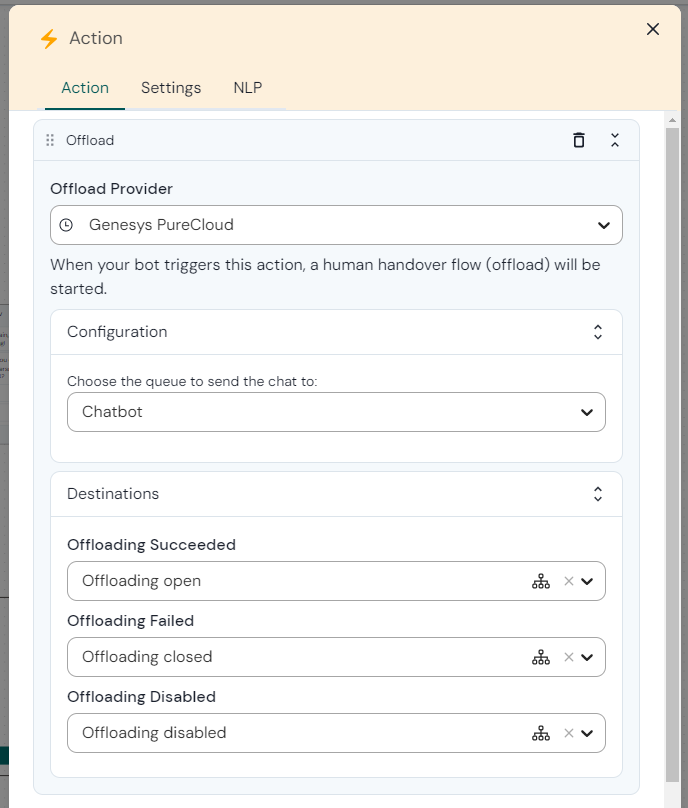The image size is (688, 808).
Task: Expand the Offloading Disabled dropdown arrow
Action: coord(587,733)
